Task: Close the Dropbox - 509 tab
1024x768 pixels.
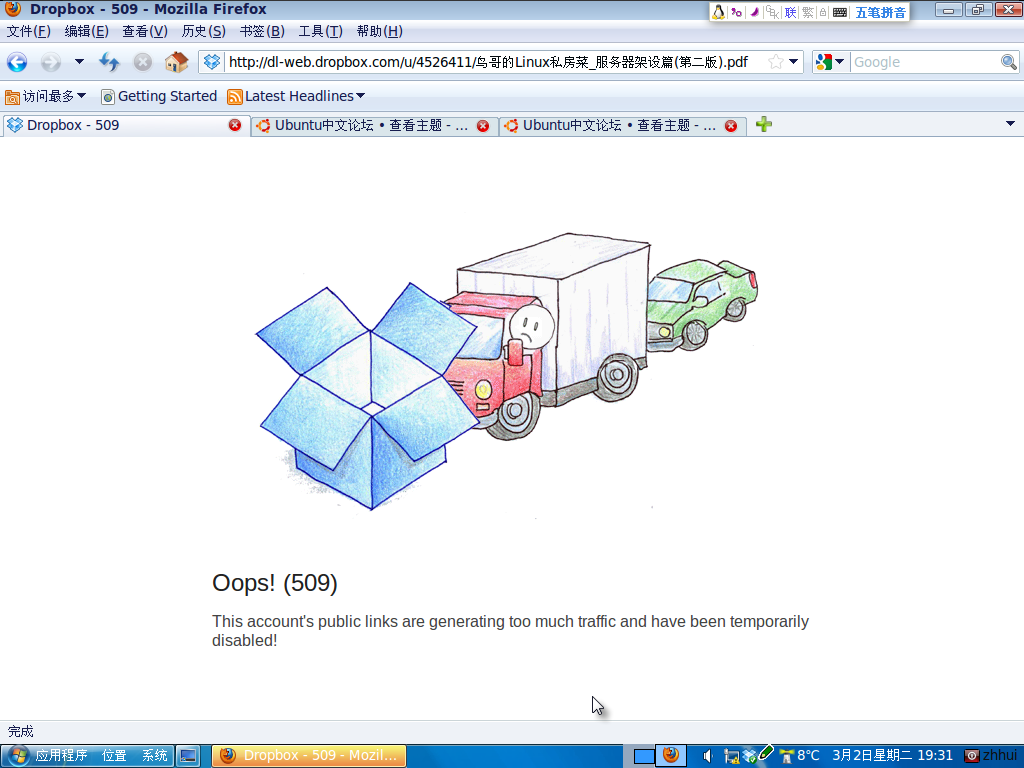Action: (235, 125)
